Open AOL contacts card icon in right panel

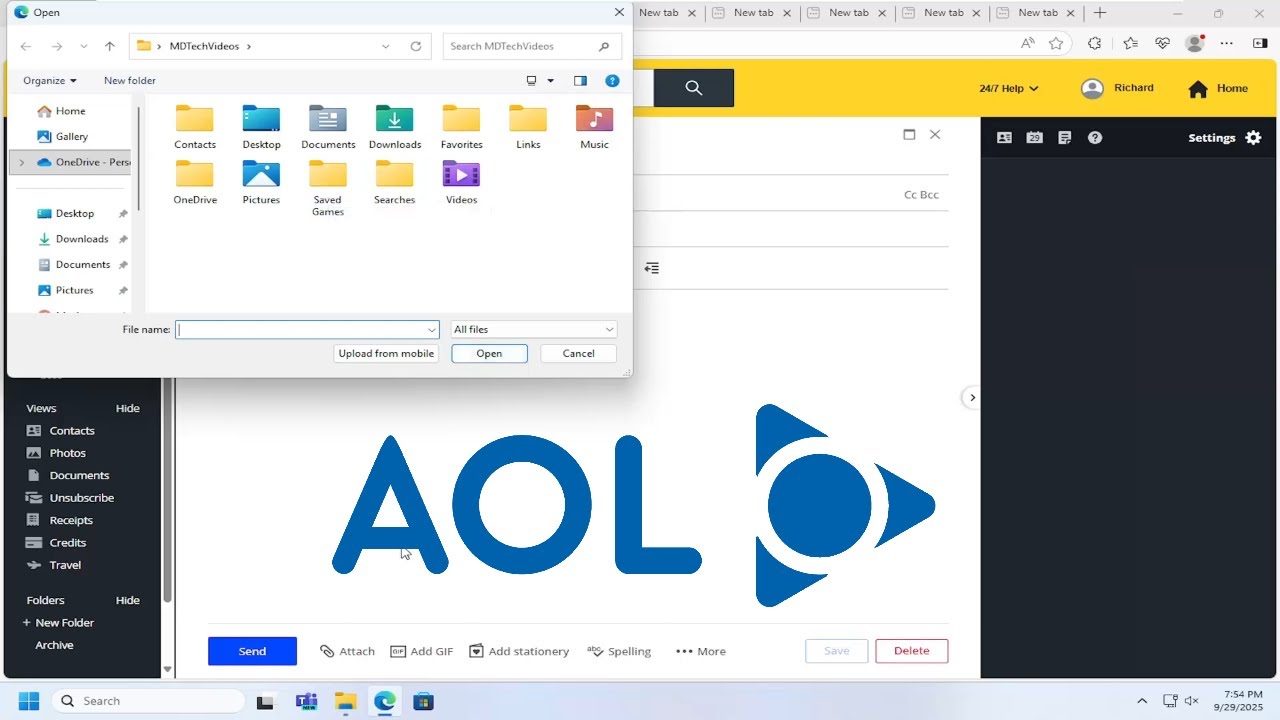pyautogui.click(x=1004, y=138)
